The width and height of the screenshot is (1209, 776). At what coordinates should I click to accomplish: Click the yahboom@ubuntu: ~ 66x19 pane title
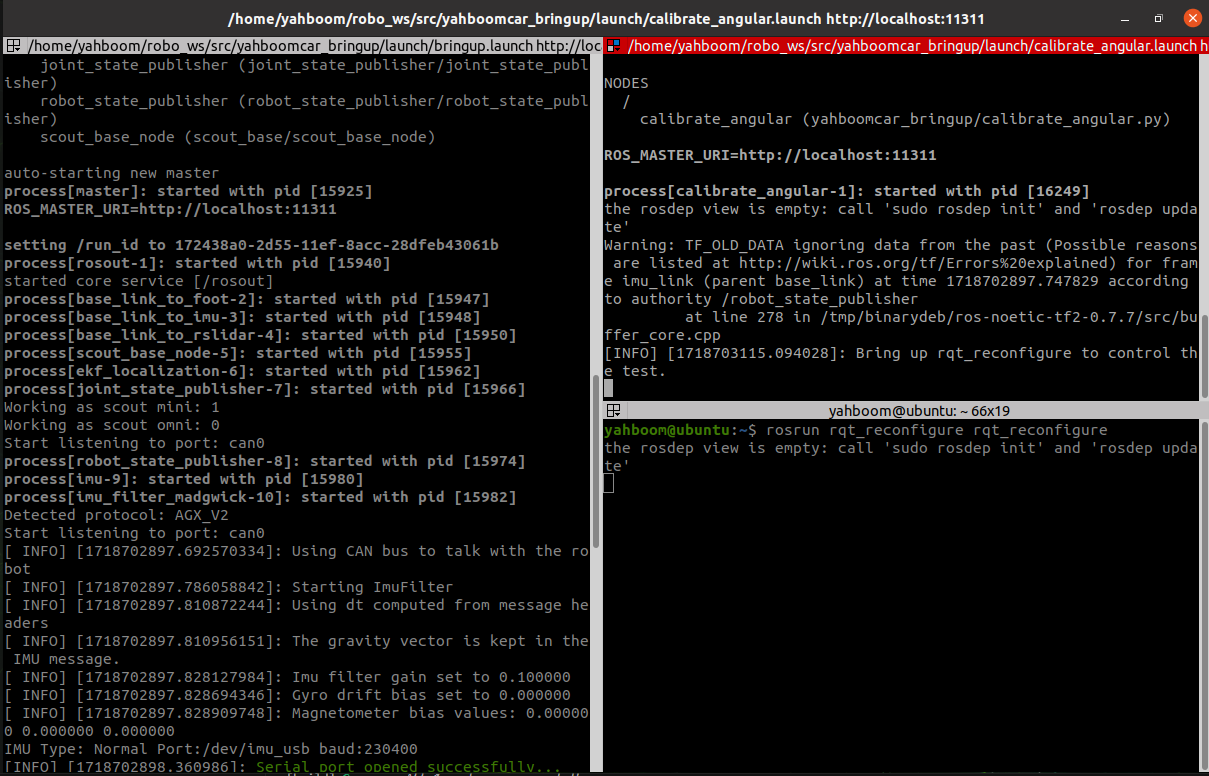tap(906, 411)
